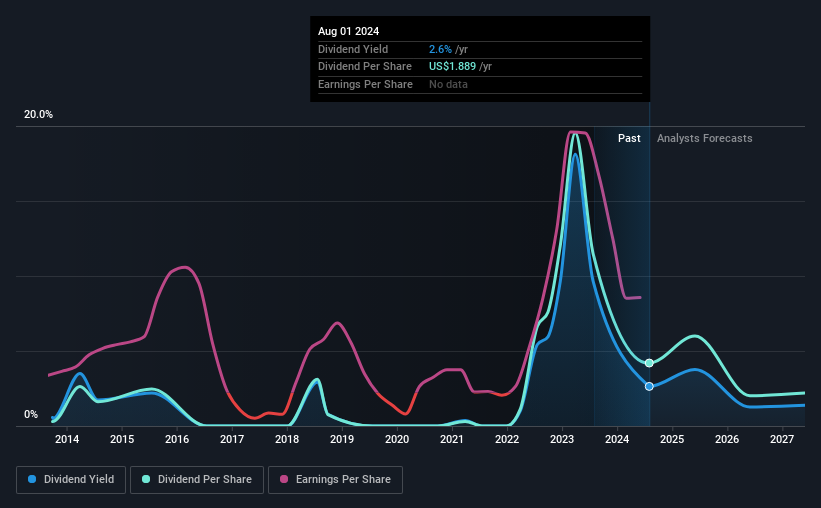The image size is (821, 508).
Task: Click the 2021 x-axis label
Action: tap(452, 439)
